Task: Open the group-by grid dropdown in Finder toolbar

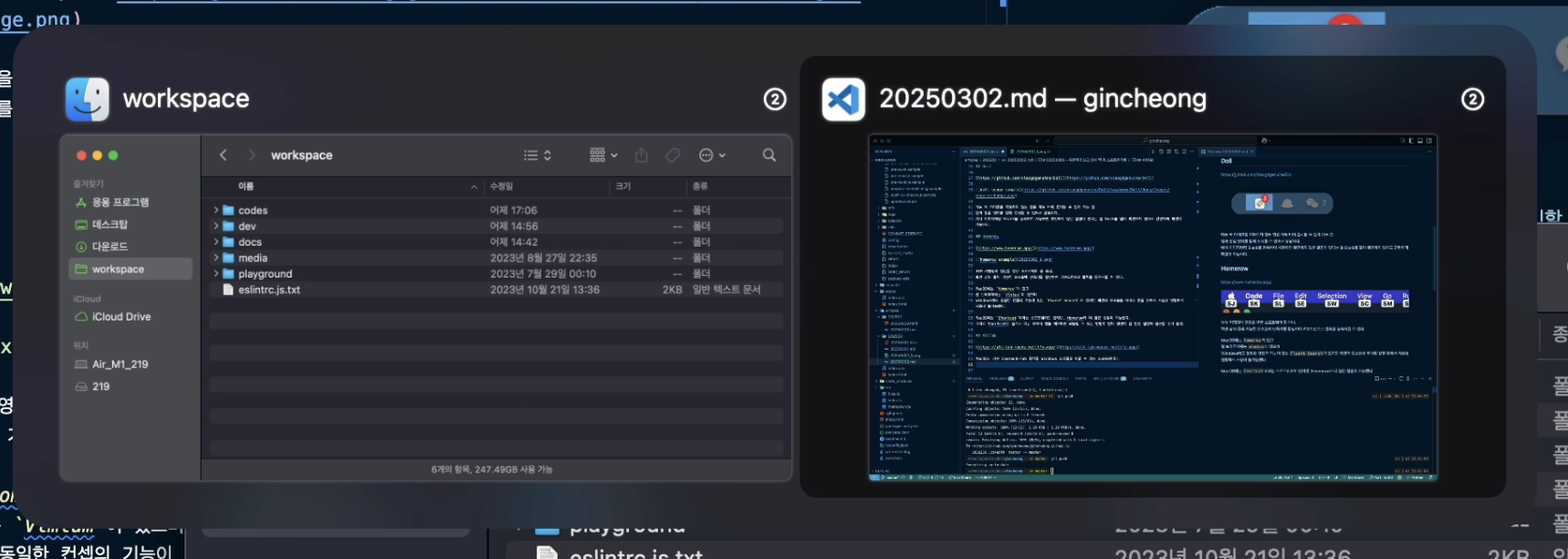Action: point(603,155)
